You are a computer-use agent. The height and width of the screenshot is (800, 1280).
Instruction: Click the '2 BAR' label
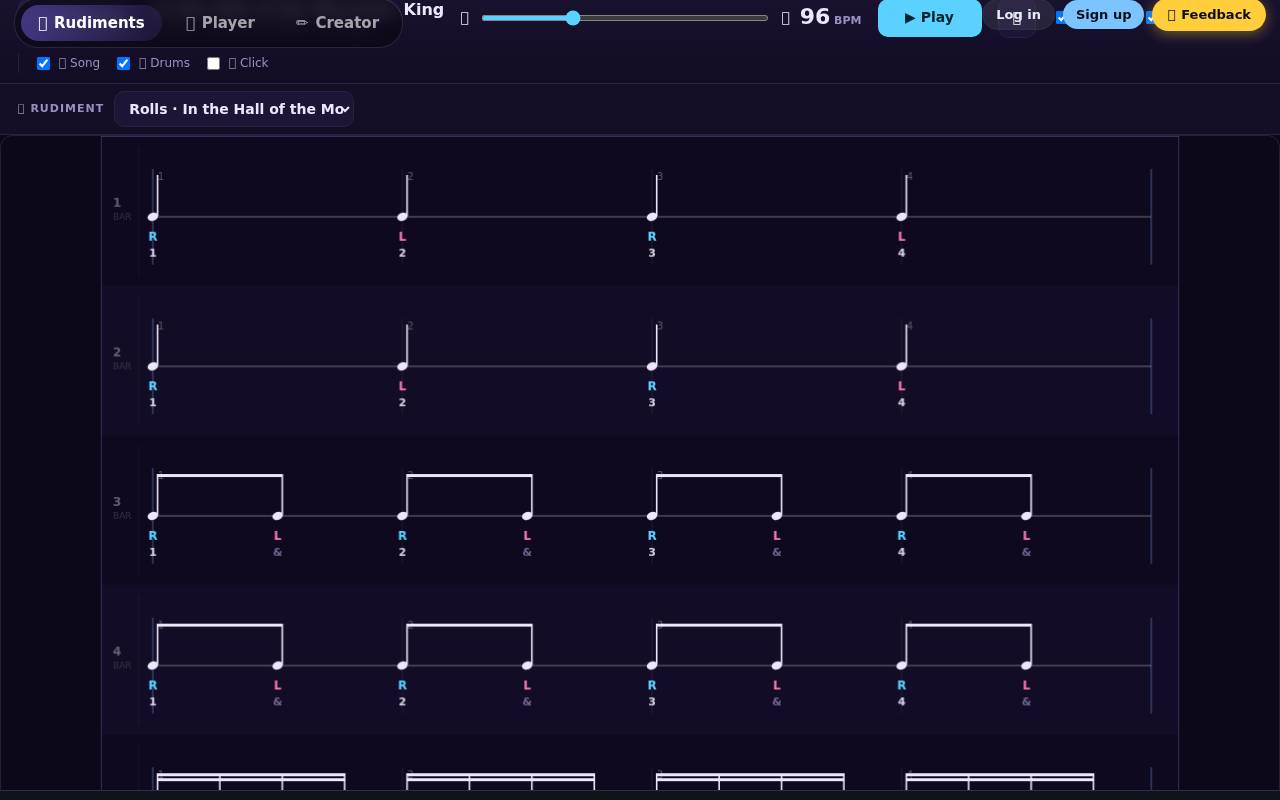click(x=121, y=359)
